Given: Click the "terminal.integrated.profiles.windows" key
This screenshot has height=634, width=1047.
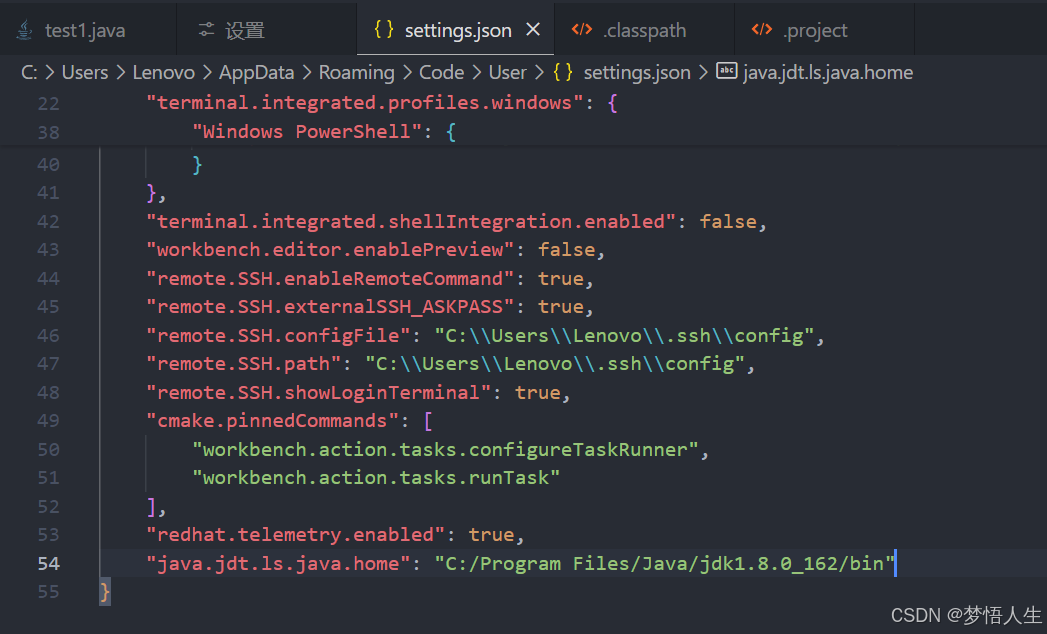Looking at the screenshot, I should 365,103.
